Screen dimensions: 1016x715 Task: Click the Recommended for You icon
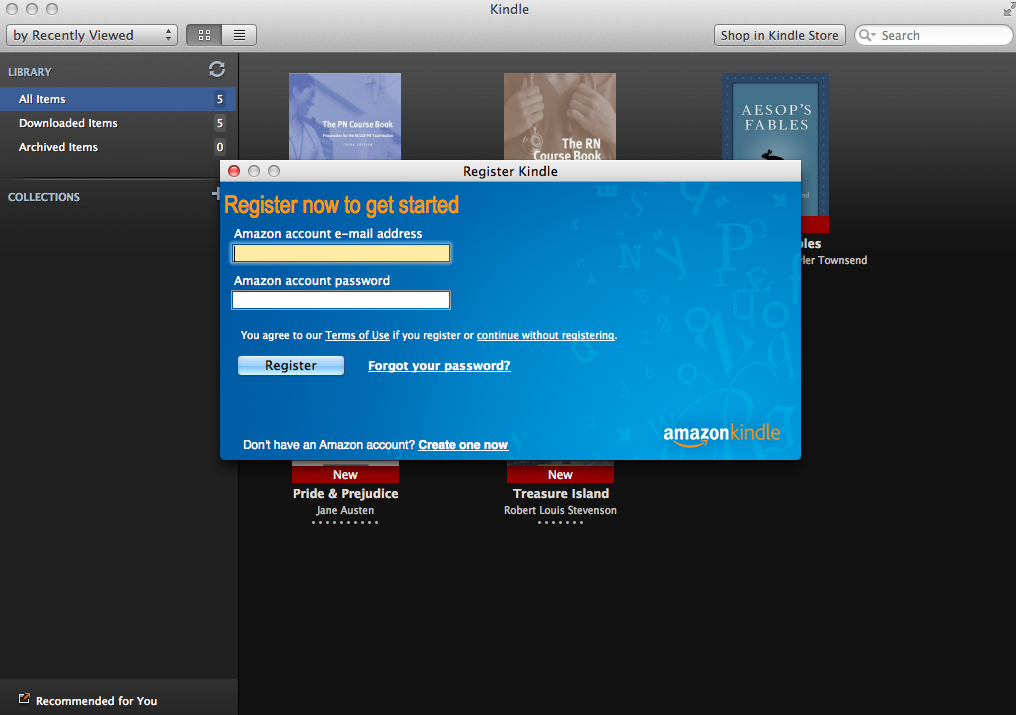click(25, 699)
